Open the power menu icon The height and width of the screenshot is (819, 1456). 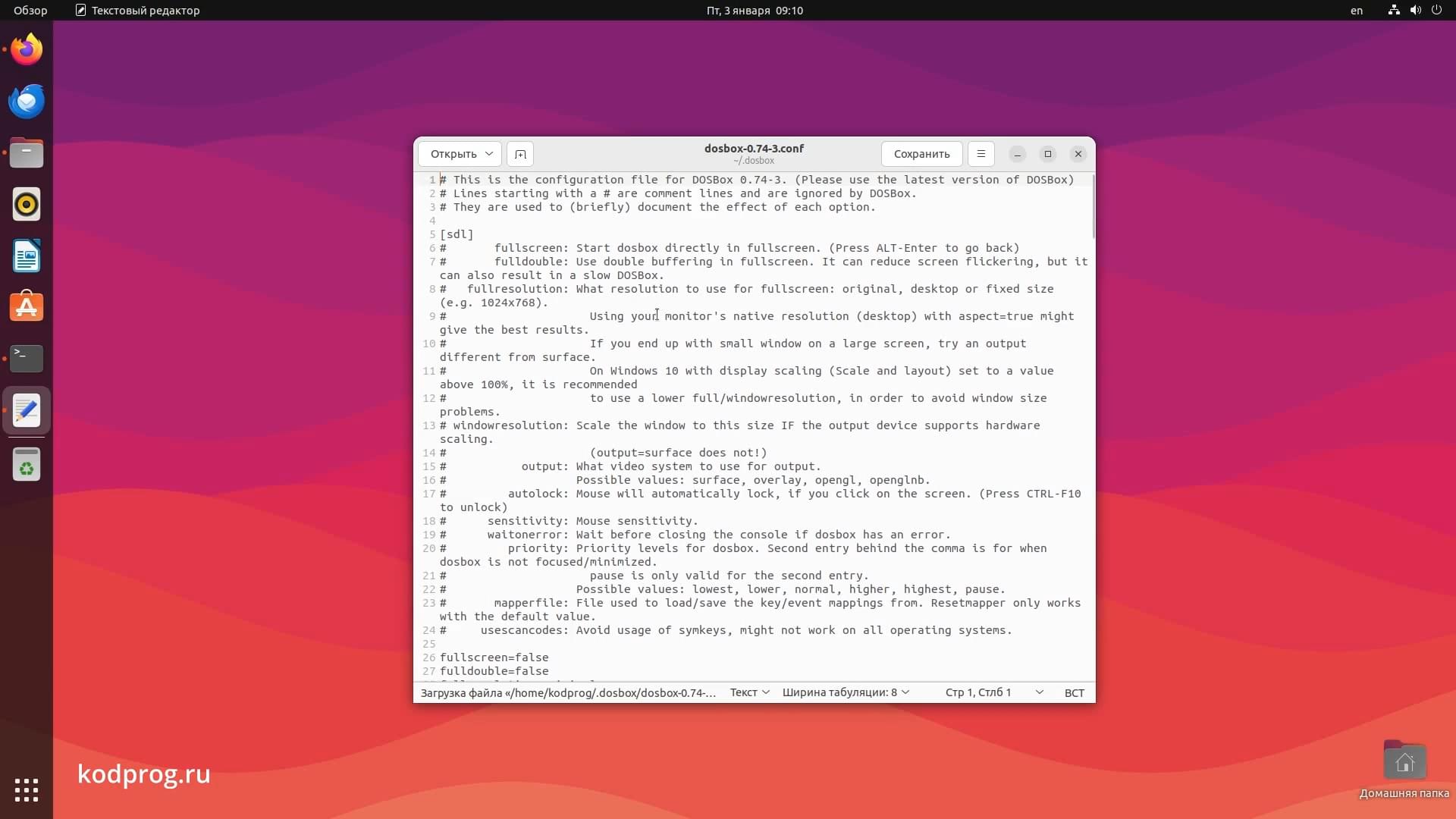point(1436,11)
